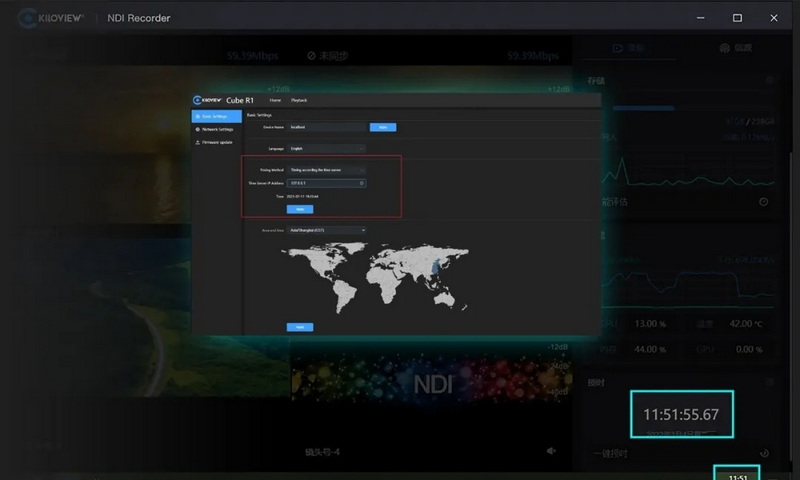Open Network Settings in the sidebar
800x480 pixels.
point(216,130)
